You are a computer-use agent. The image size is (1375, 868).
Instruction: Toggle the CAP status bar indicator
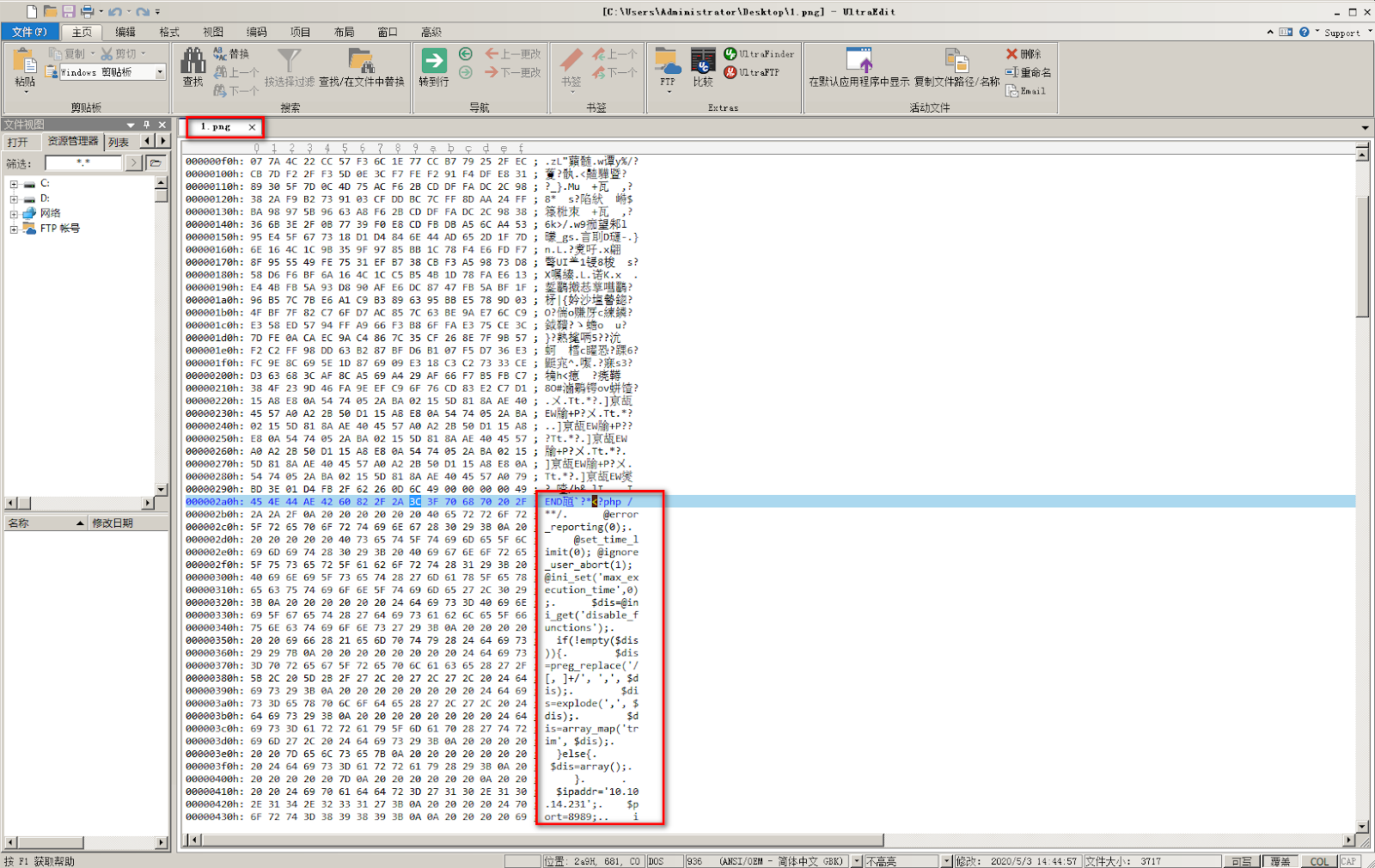tap(1348, 861)
